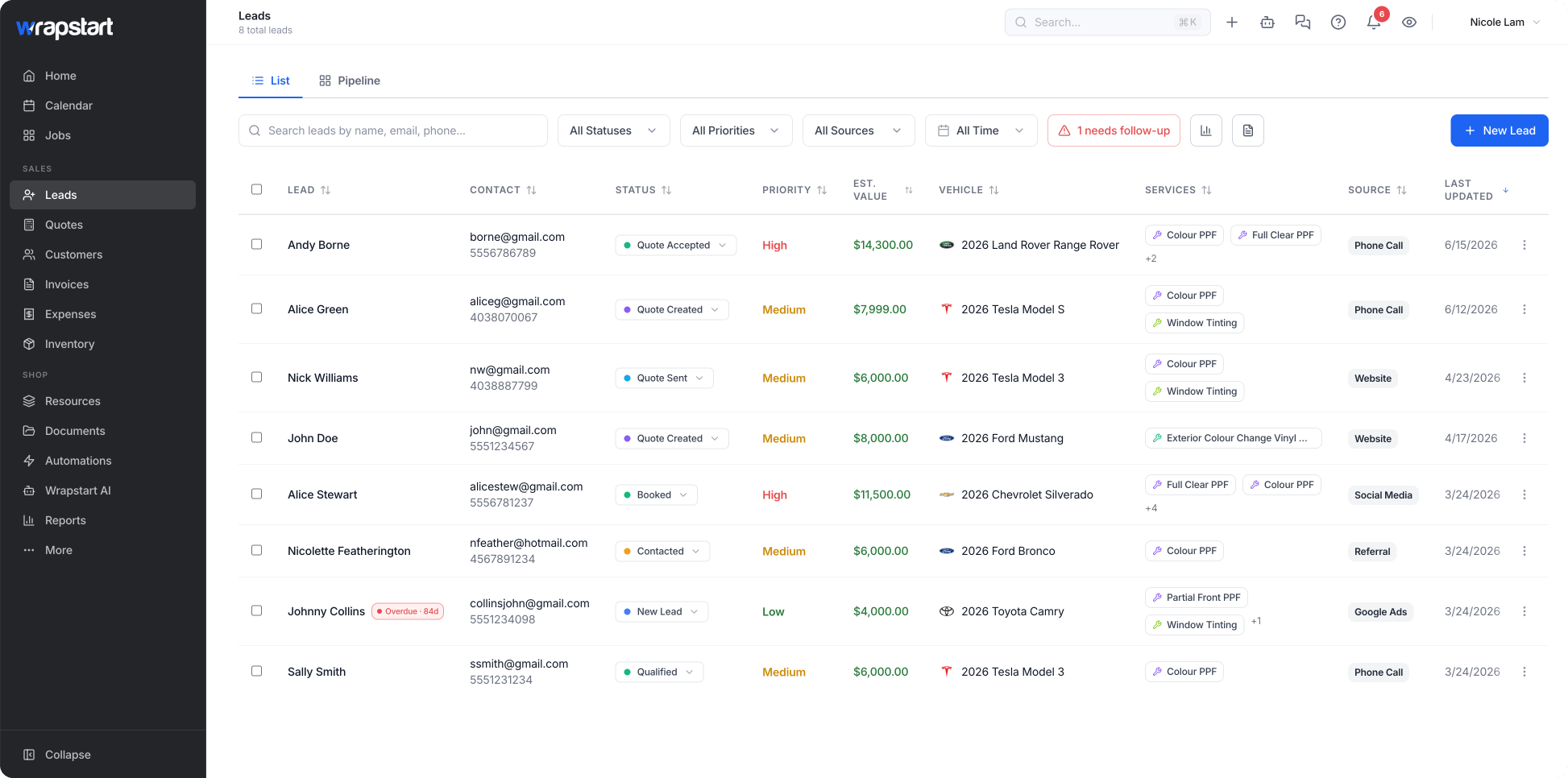The height and width of the screenshot is (778, 1568).
Task: Open the notifications bell icon
Action: [x=1374, y=23]
